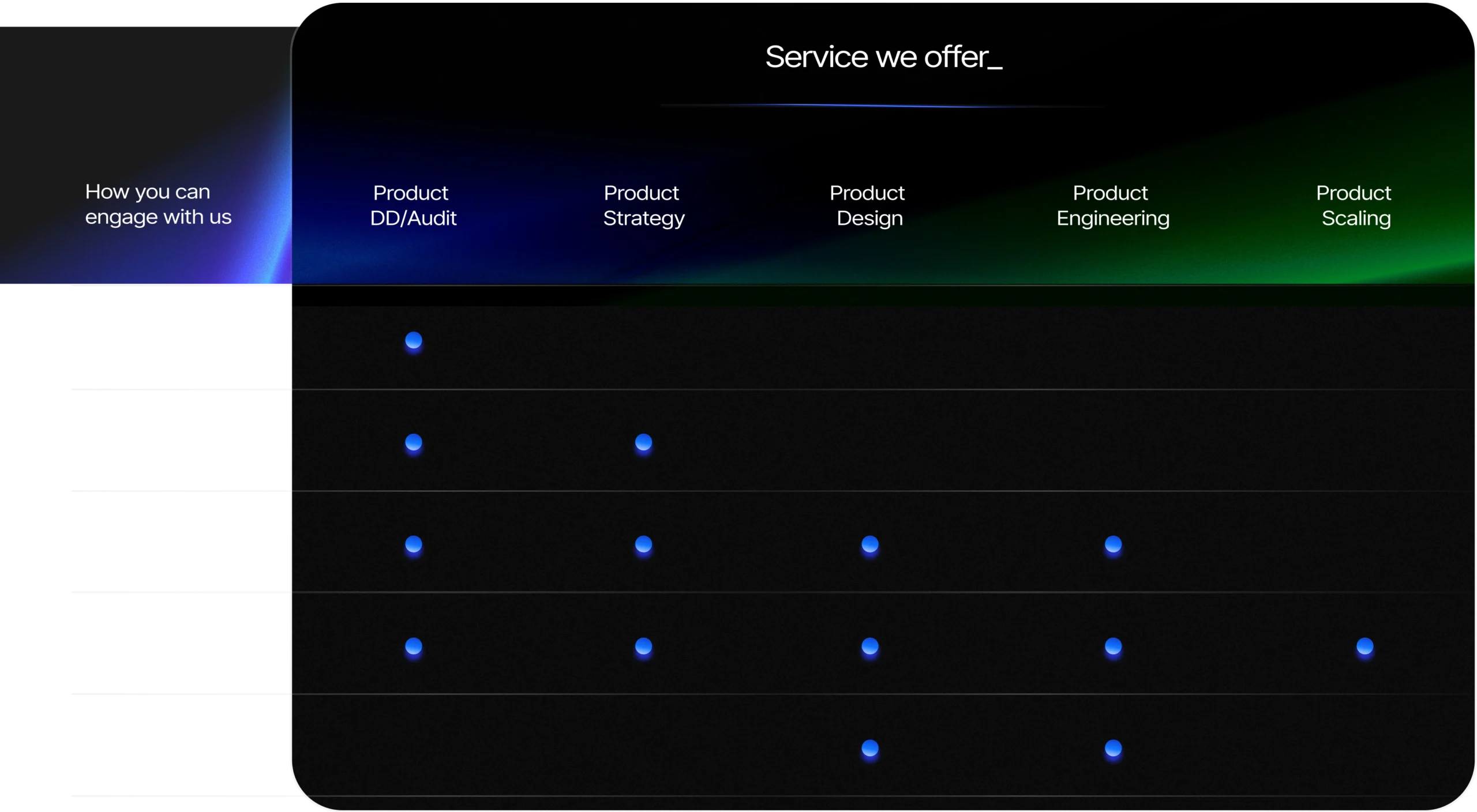
Task: Click the Product DD/Audit dot in first row
Action: [413, 340]
